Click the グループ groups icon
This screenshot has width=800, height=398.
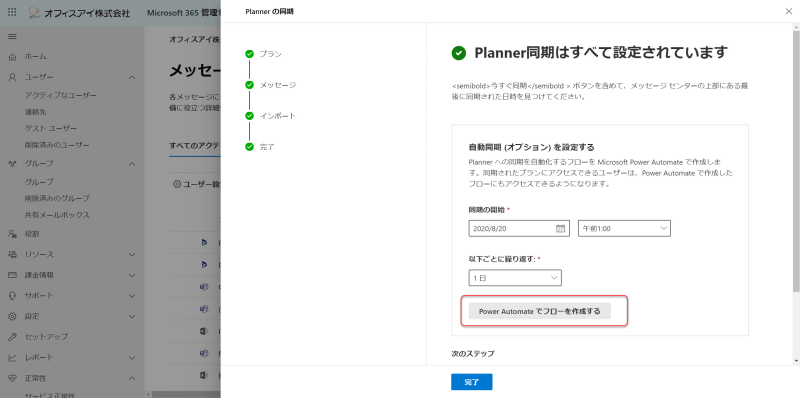coord(13,164)
